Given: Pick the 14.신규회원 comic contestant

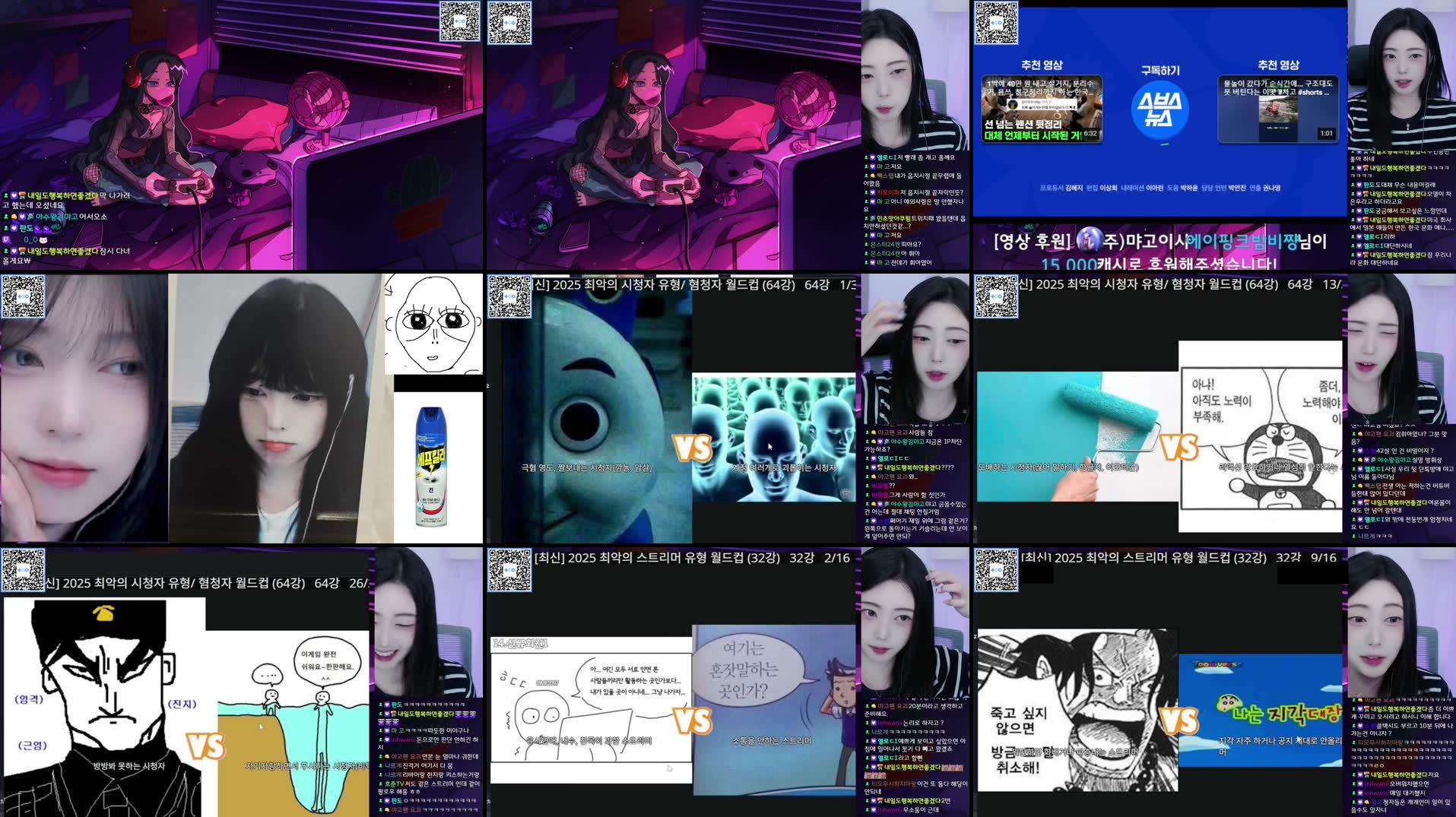Looking at the screenshot, I should point(592,710).
